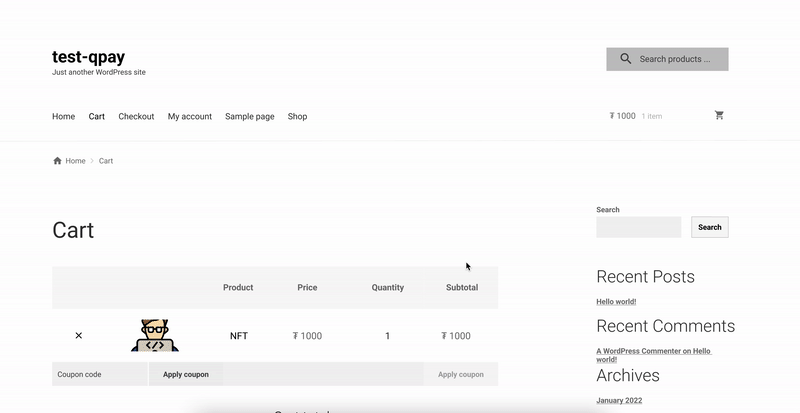This screenshot has height=413, width=800.
Task: Open the NFT product thumbnail image
Action: pos(155,335)
